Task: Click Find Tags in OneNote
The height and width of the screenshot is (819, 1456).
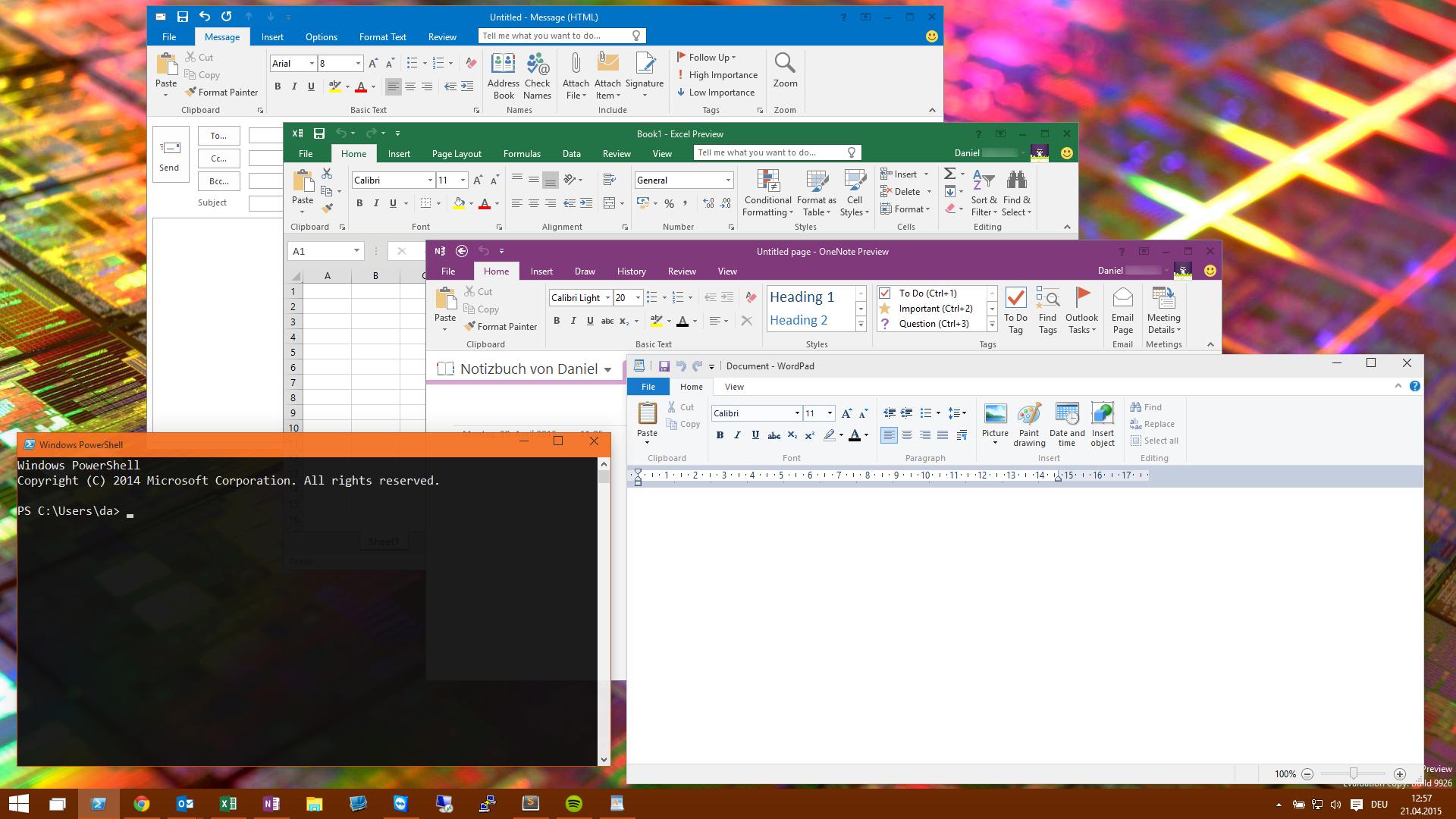Action: click(1047, 310)
